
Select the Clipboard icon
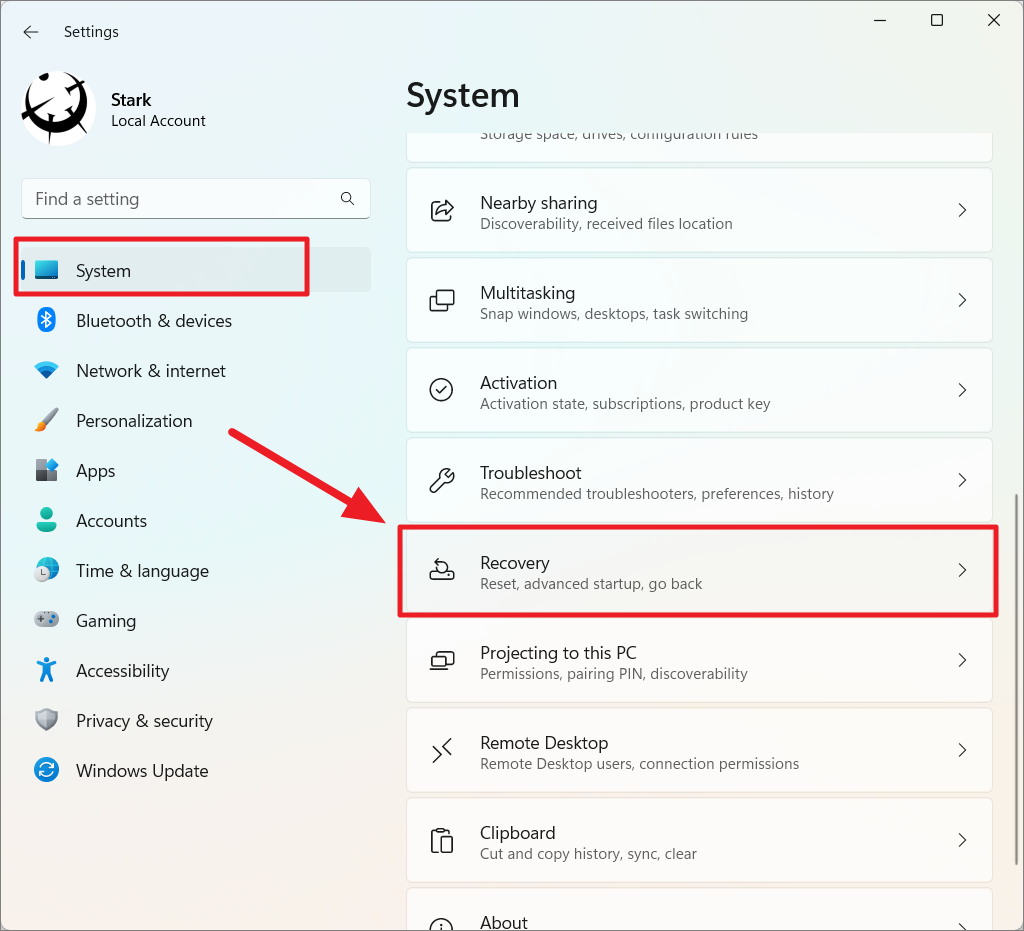(x=441, y=840)
